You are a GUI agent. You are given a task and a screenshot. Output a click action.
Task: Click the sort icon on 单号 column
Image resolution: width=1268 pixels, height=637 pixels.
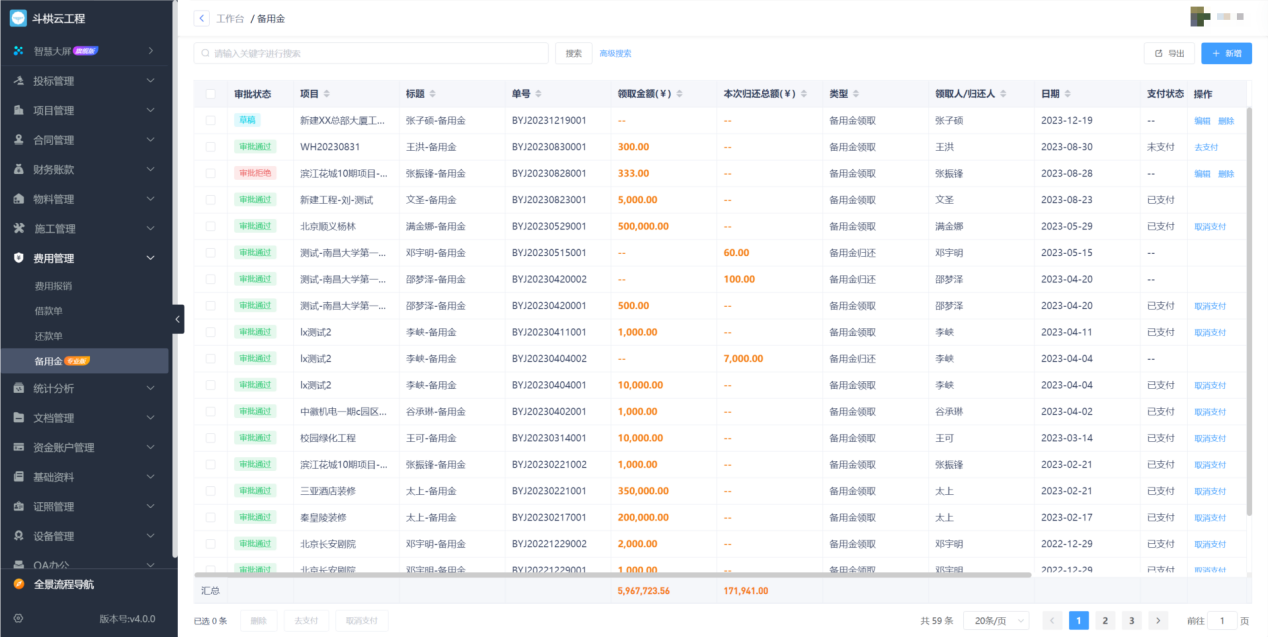[x=539, y=94]
